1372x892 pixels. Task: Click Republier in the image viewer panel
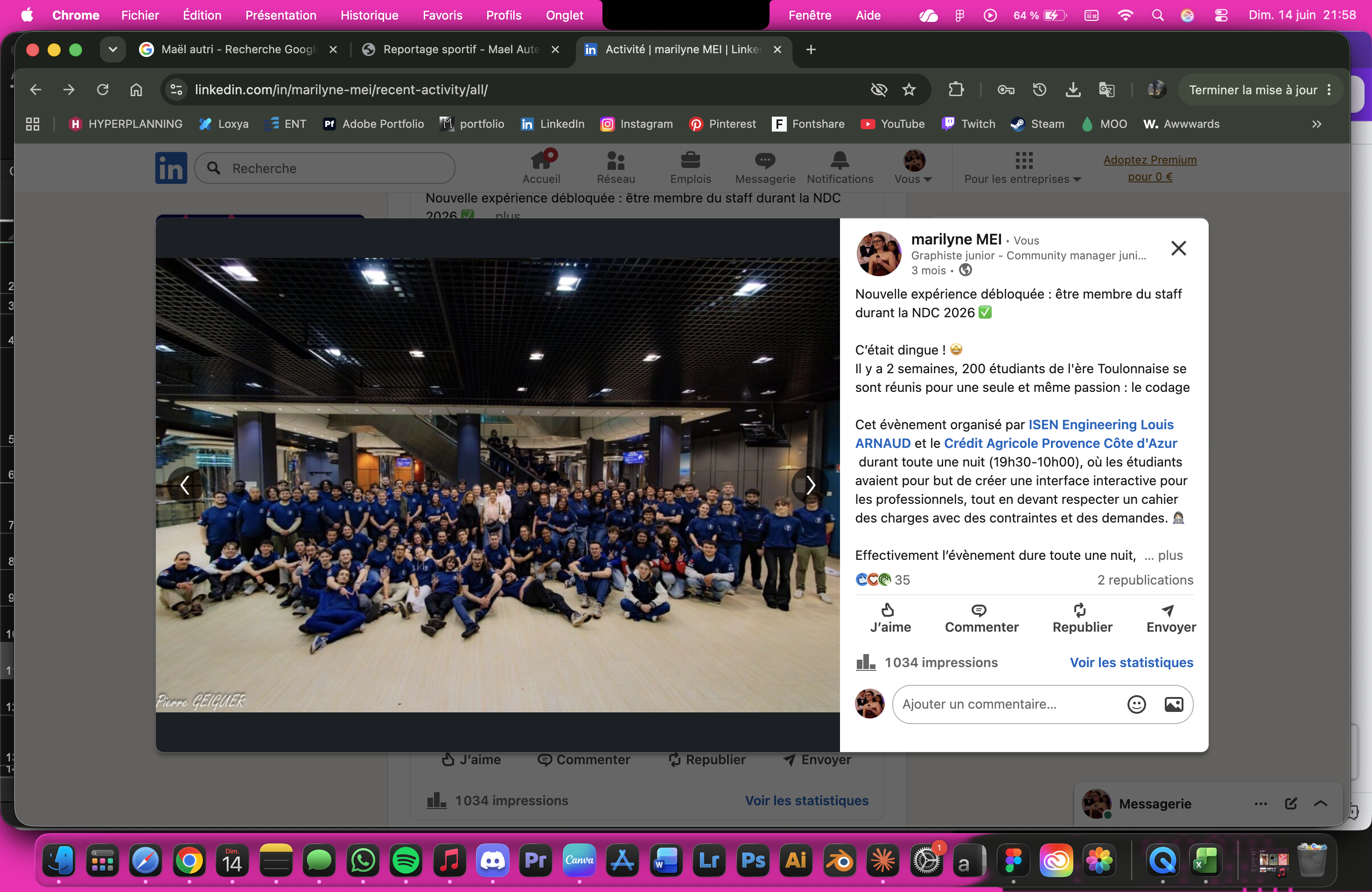[x=1082, y=618]
